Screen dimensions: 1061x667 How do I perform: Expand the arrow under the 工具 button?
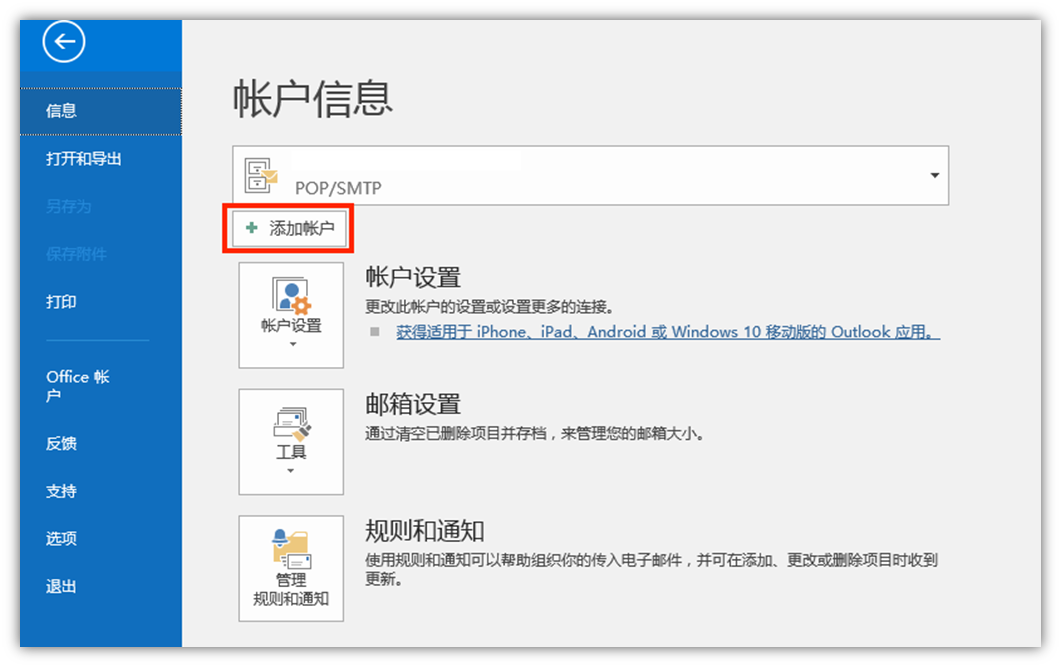point(291,471)
